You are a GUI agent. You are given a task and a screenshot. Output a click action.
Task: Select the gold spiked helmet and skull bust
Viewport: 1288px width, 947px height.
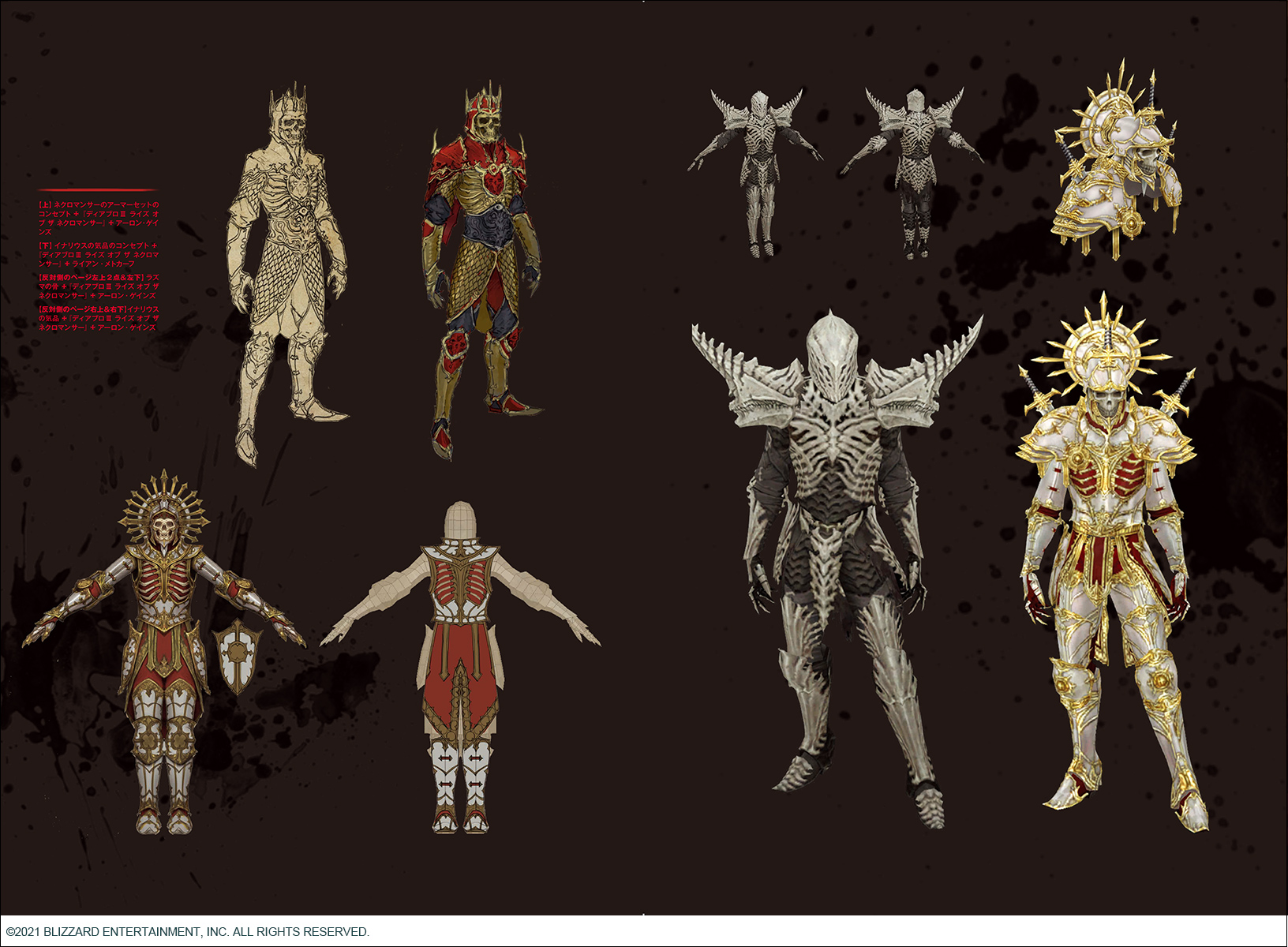point(1117,160)
